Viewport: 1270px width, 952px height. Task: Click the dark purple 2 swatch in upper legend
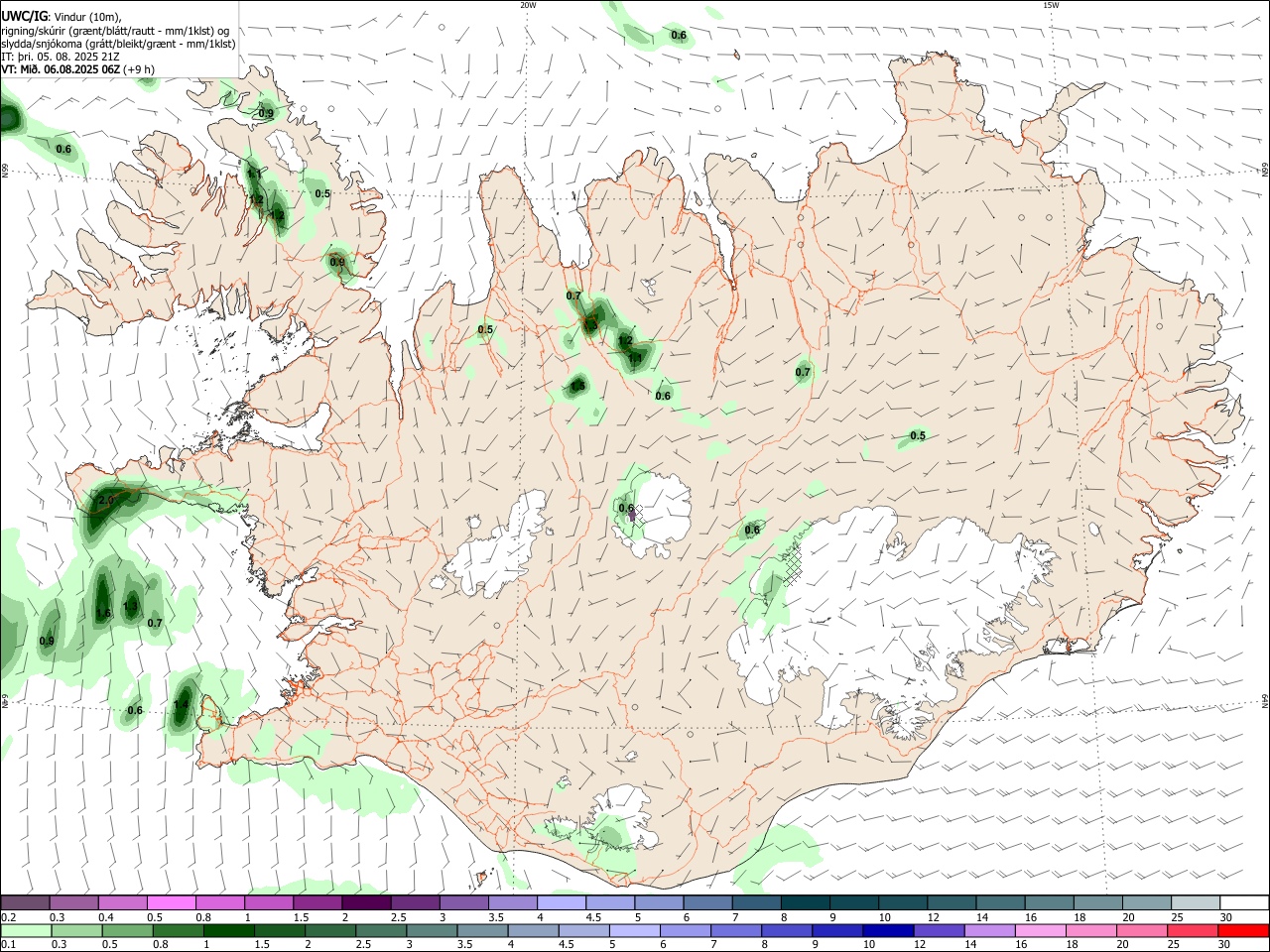pyautogui.click(x=365, y=903)
